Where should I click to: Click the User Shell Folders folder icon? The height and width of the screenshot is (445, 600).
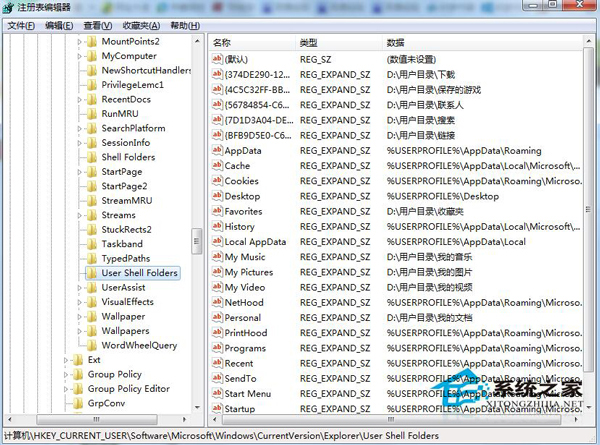tap(92, 273)
